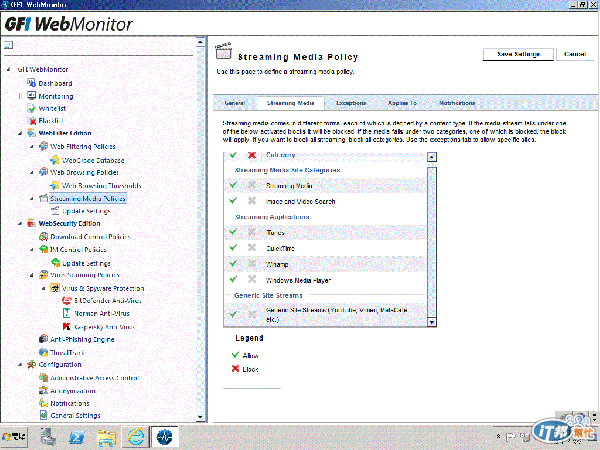This screenshot has height=450, width=600.
Task: Allow all via header green check
Action: (x=233, y=155)
